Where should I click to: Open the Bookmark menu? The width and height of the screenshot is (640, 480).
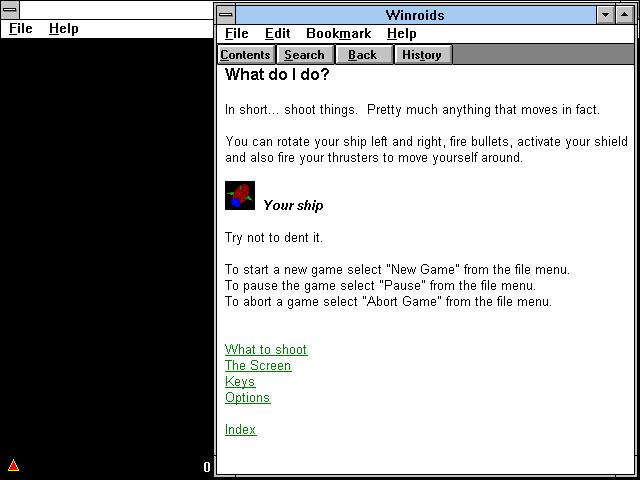(x=338, y=33)
